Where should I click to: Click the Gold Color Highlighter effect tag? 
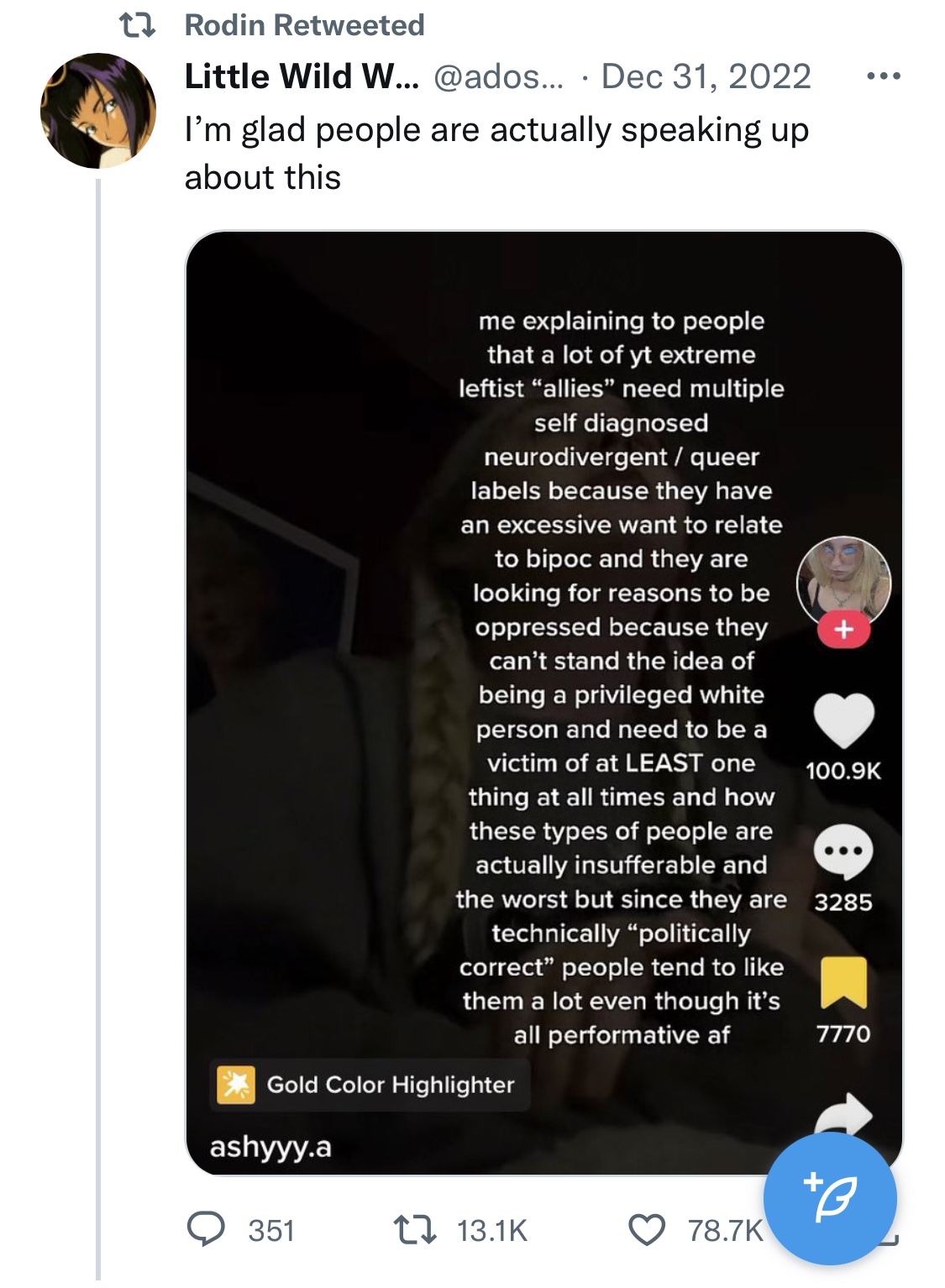point(370,1085)
